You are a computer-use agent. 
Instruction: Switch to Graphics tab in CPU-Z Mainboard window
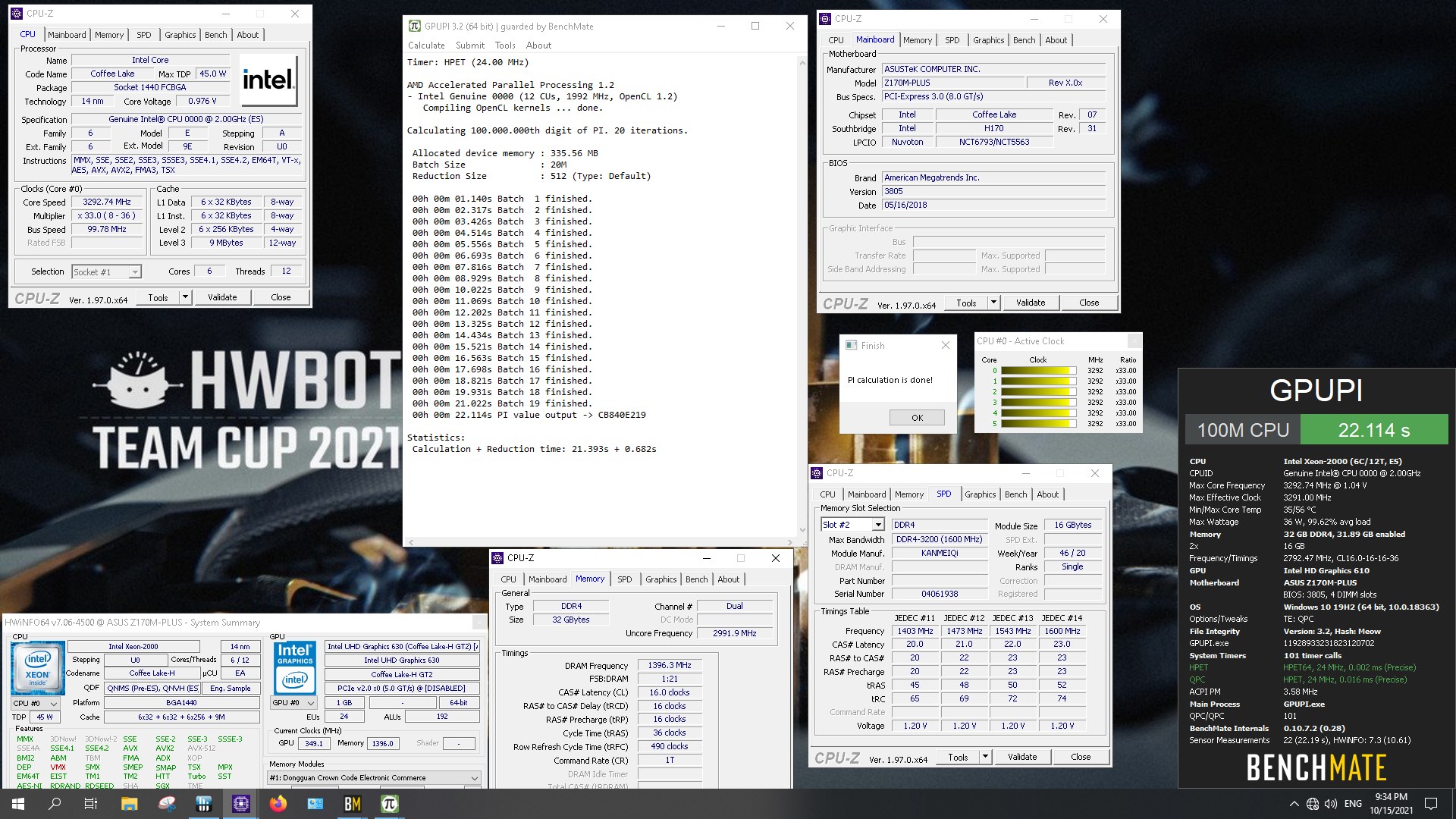click(x=989, y=40)
